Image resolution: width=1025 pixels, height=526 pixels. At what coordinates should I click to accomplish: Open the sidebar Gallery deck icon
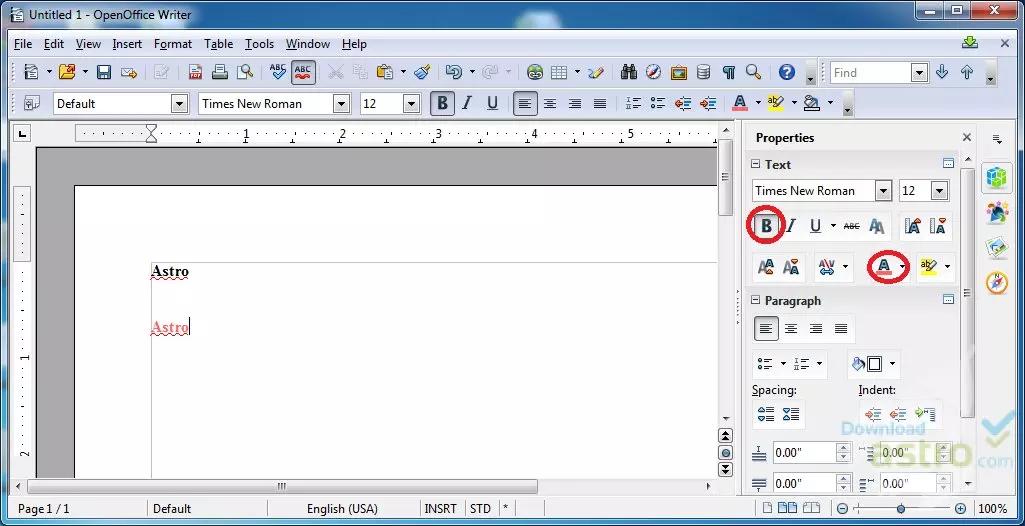click(997, 248)
